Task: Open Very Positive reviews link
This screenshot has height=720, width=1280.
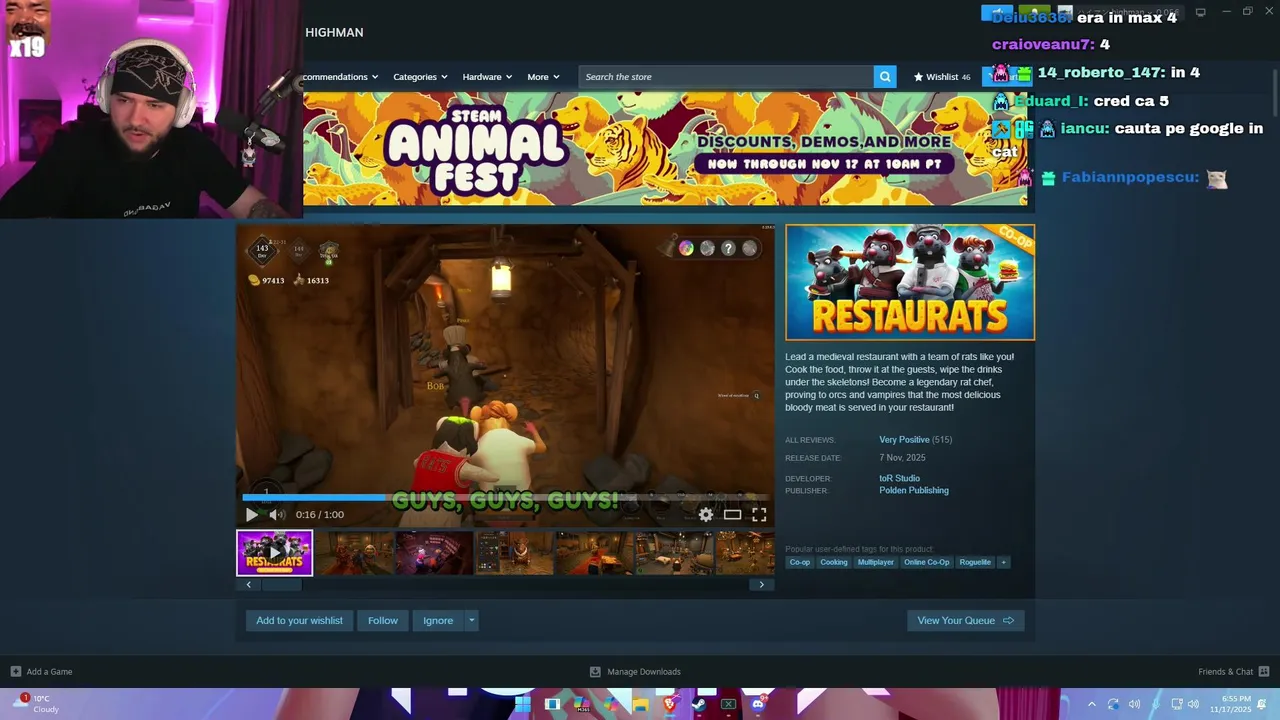Action: (x=904, y=440)
